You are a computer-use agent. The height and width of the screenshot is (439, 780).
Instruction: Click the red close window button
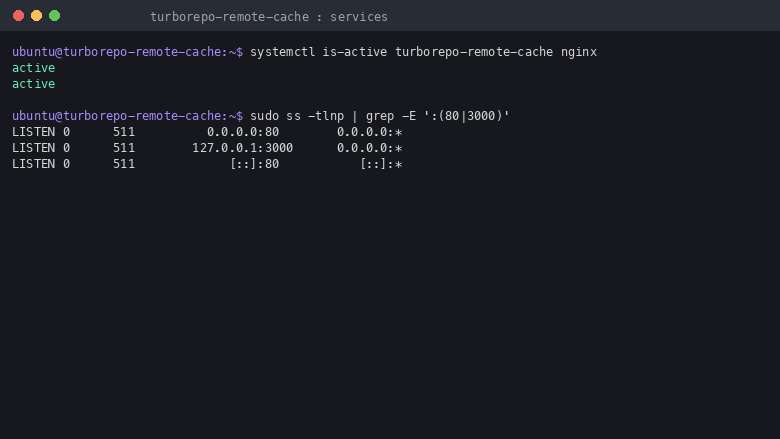[x=18, y=16]
